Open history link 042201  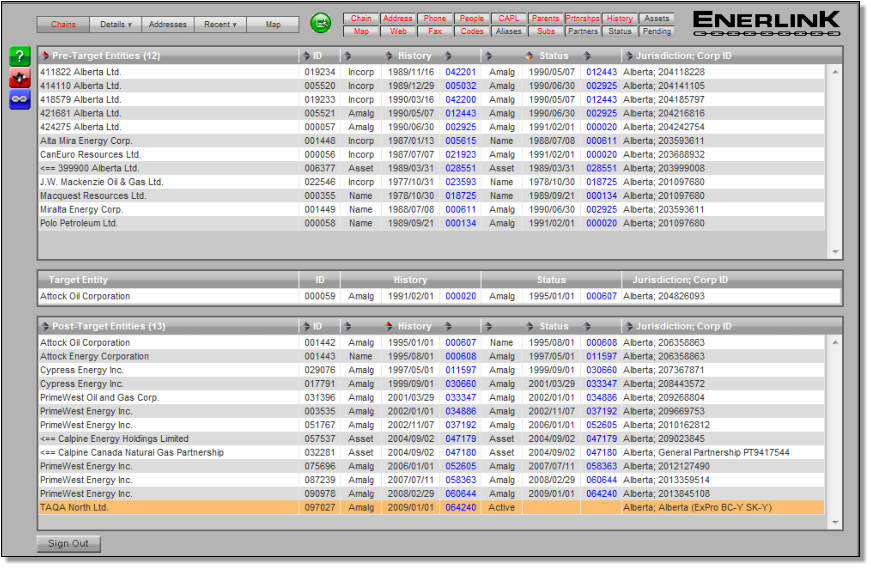coord(460,72)
